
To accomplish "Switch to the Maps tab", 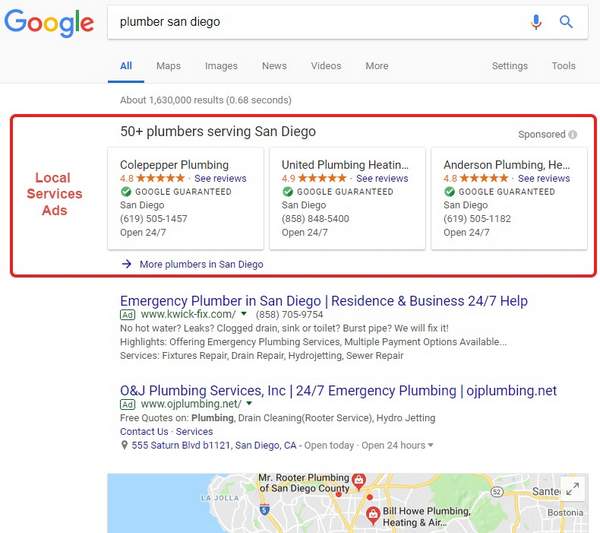I will 168,66.
